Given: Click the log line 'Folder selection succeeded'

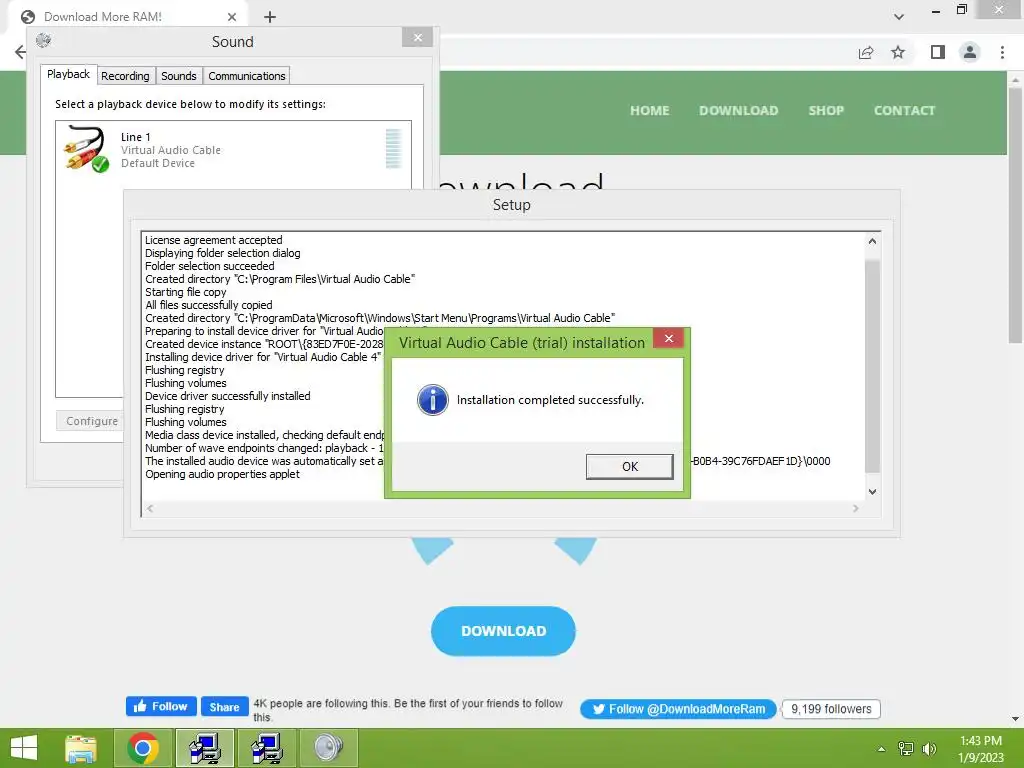Looking at the screenshot, I should click(x=210, y=266).
